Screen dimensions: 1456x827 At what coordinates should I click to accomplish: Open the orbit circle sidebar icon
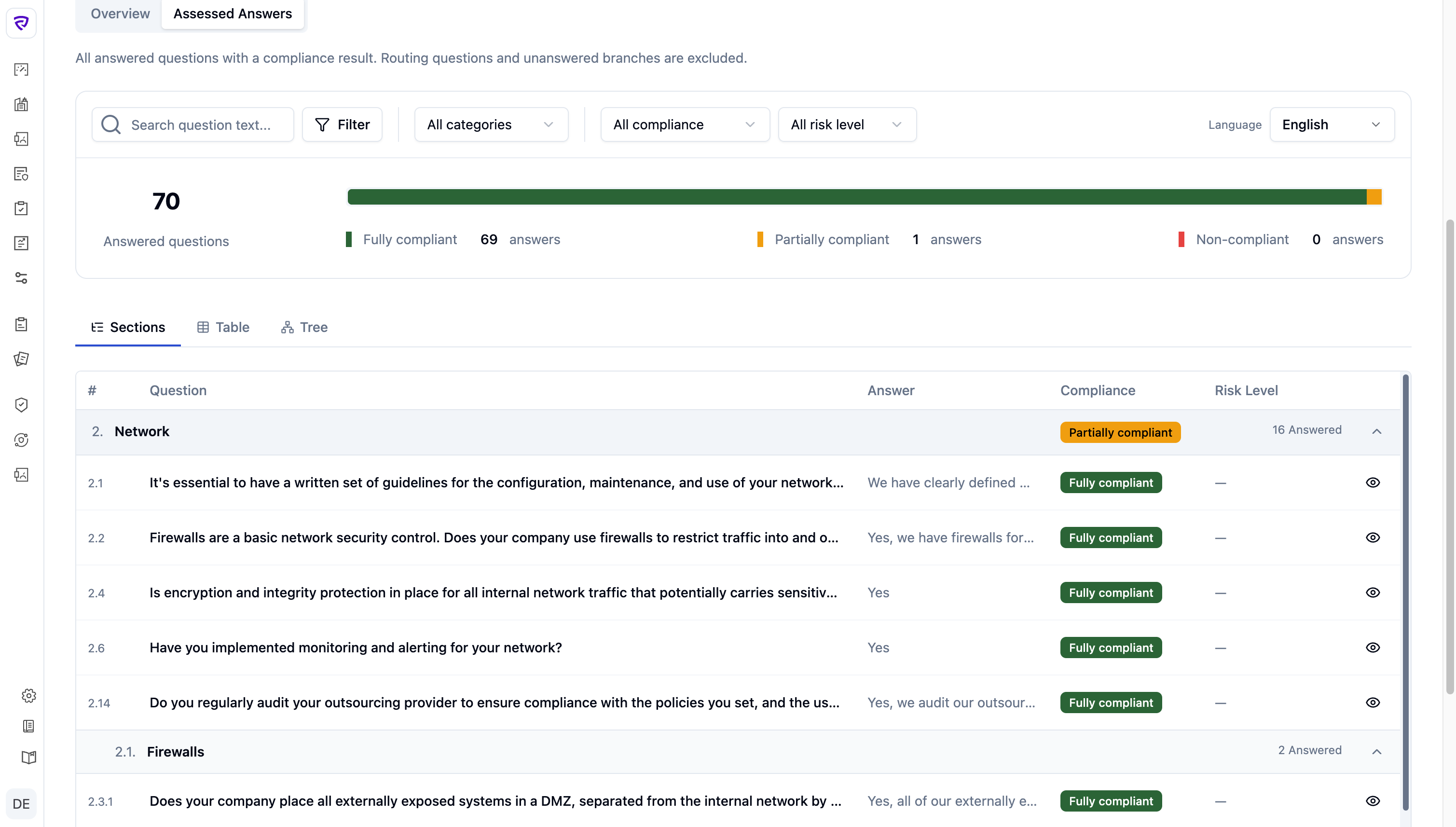[x=21, y=440]
